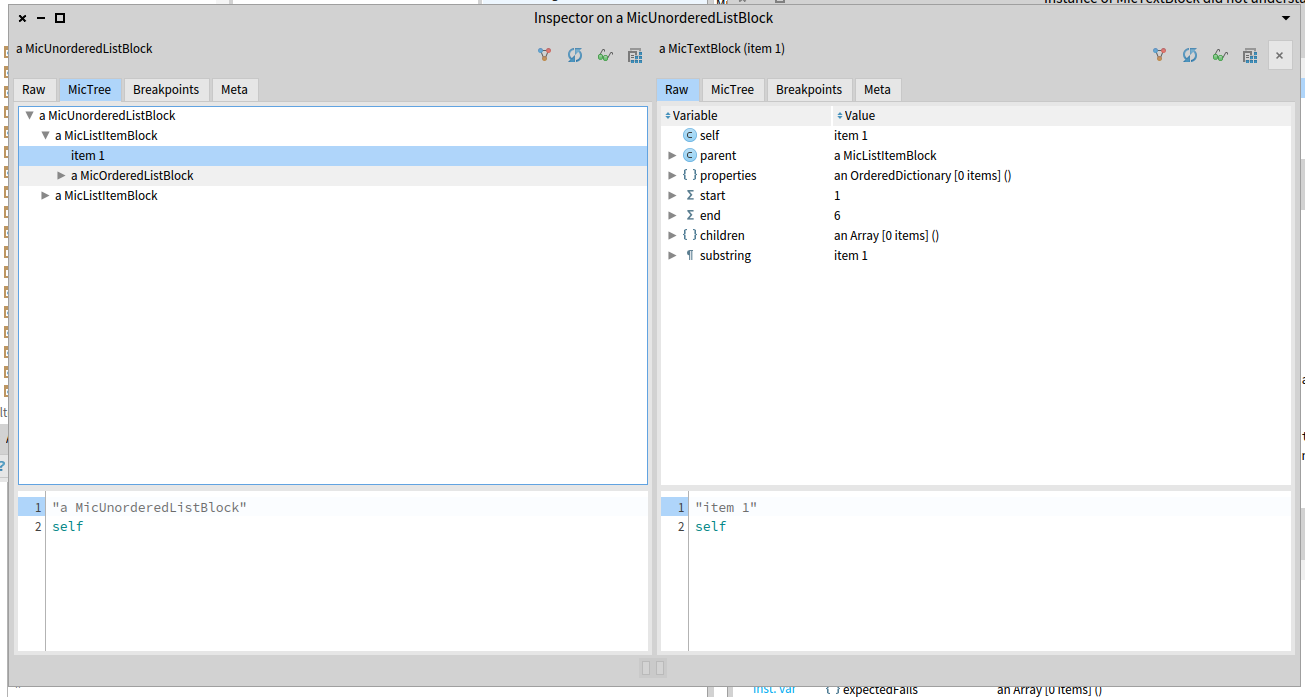Expand the substring variable row
Viewport: 1305px width, 697px height.
pos(672,255)
